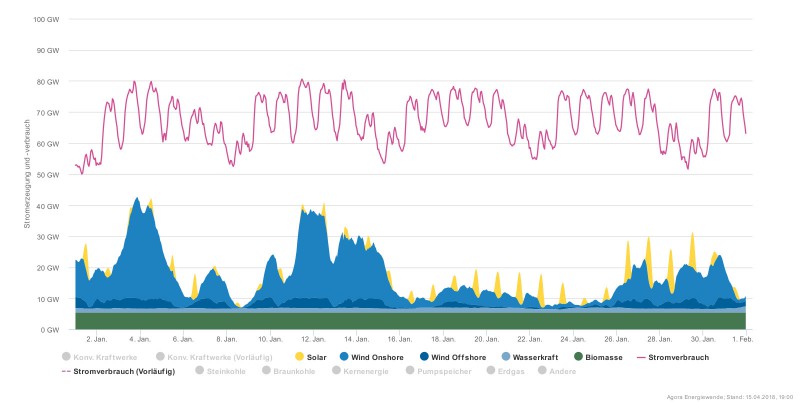800x402 pixels.
Task: Show the Kernenergie series in chart
Action: point(337,371)
